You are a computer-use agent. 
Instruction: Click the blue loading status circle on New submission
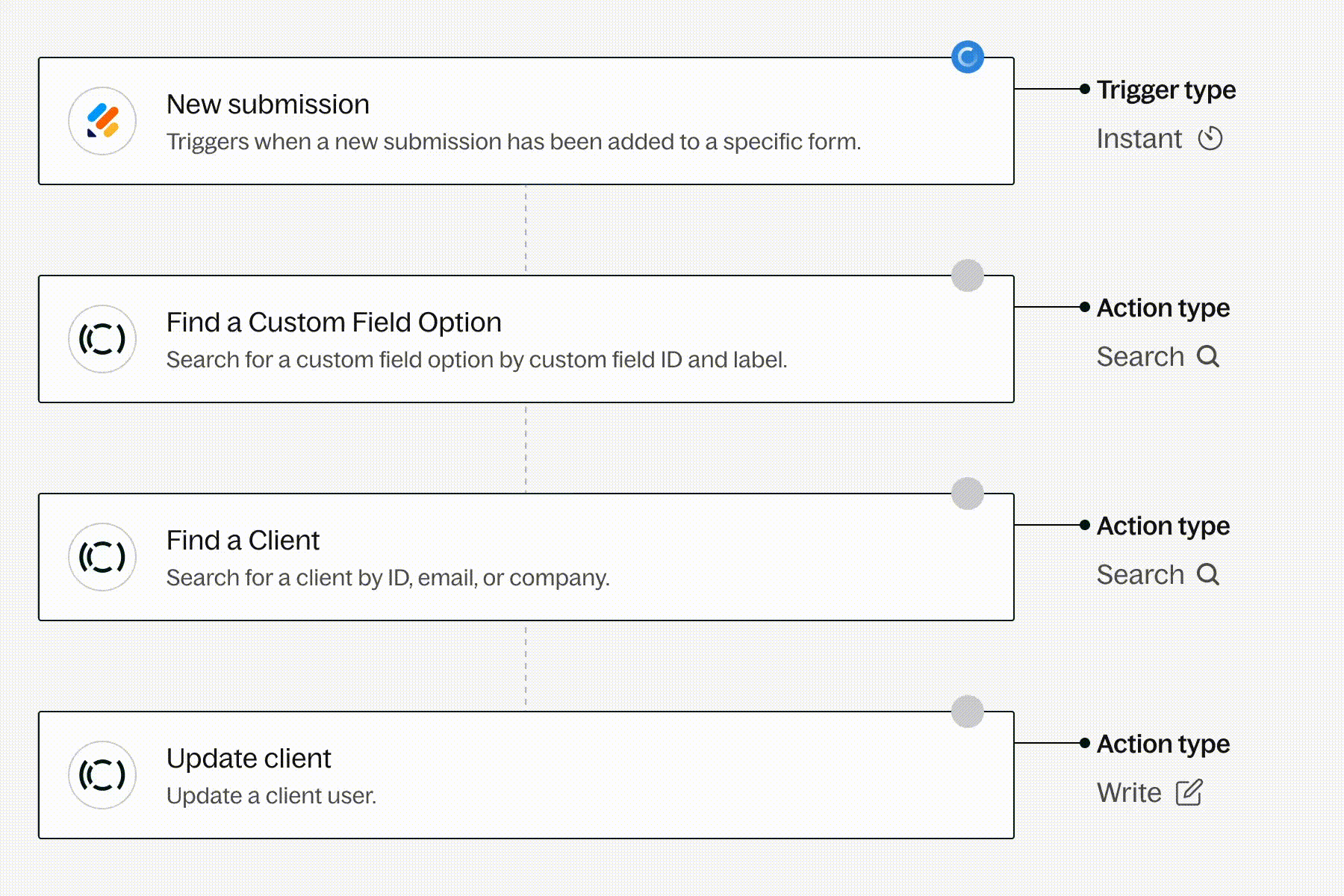click(968, 57)
